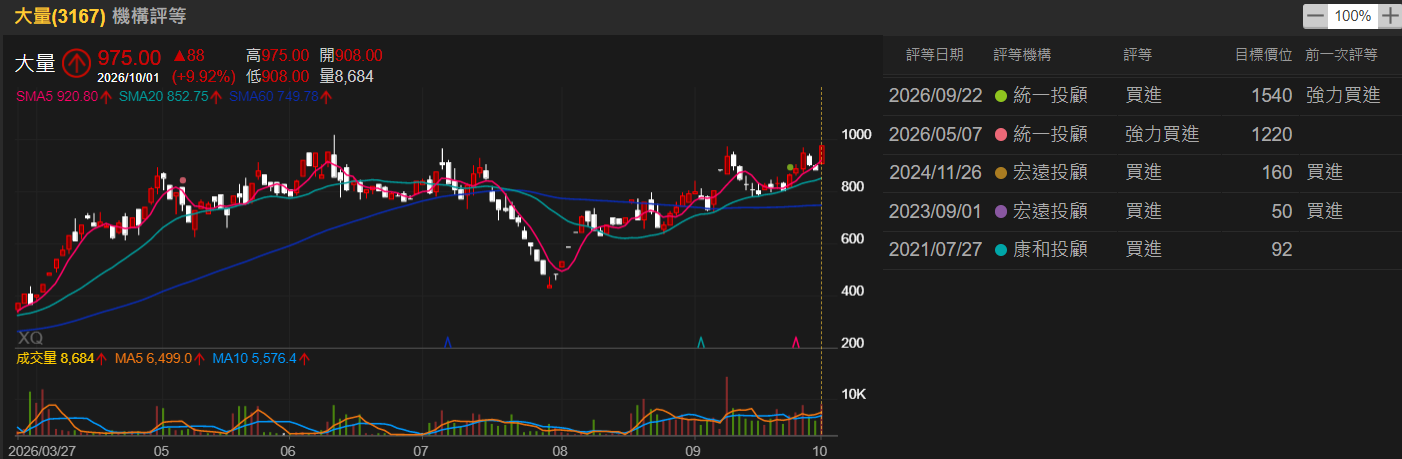Click the red circled up-arrow icon beside 大量
Image resolution: width=1402 pixels, height=459 pixels.
point(77,63)
